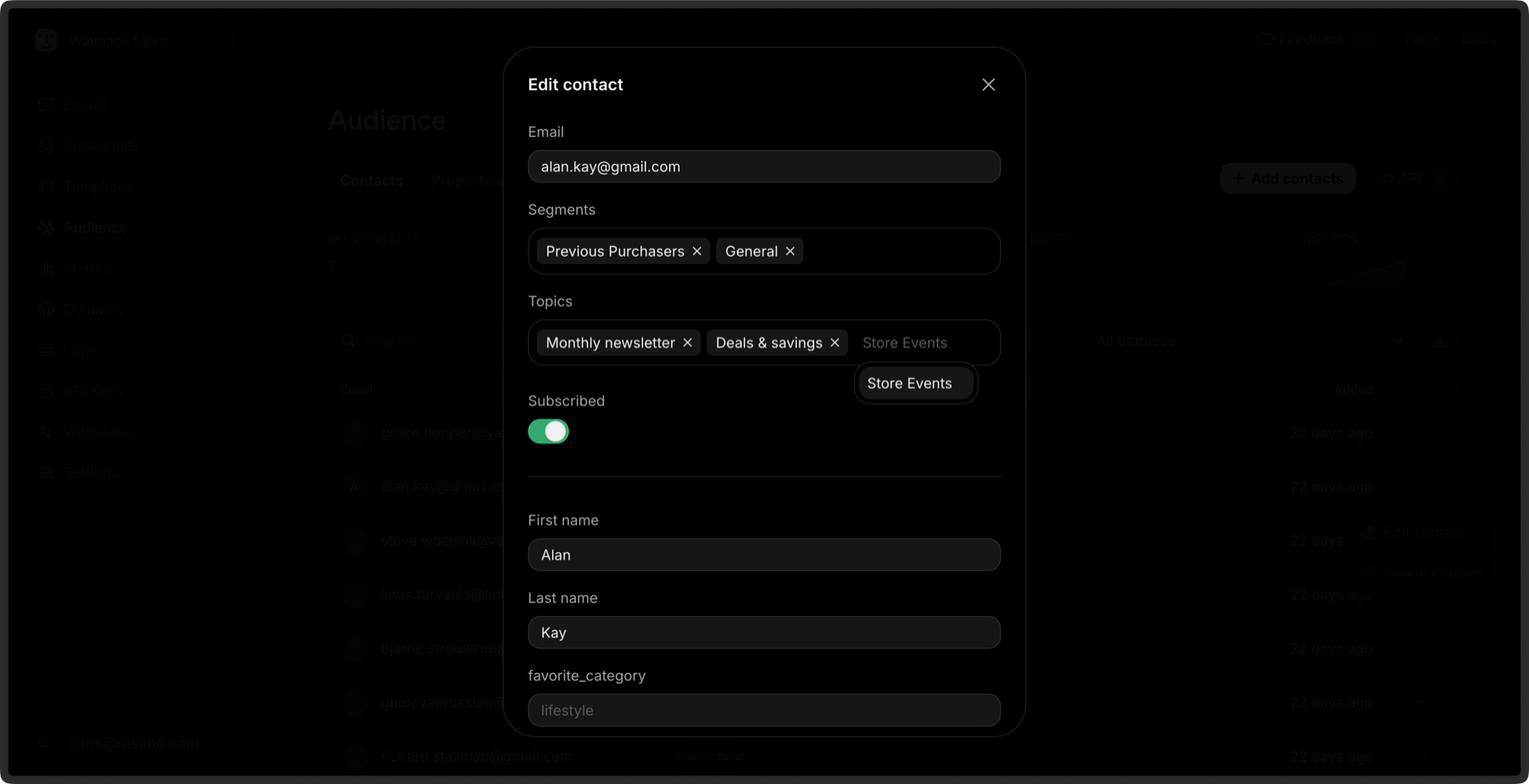1529x784 pixels.
Task: Remove the Previous Purchasers segment tag
Action: tap(696, 251)
